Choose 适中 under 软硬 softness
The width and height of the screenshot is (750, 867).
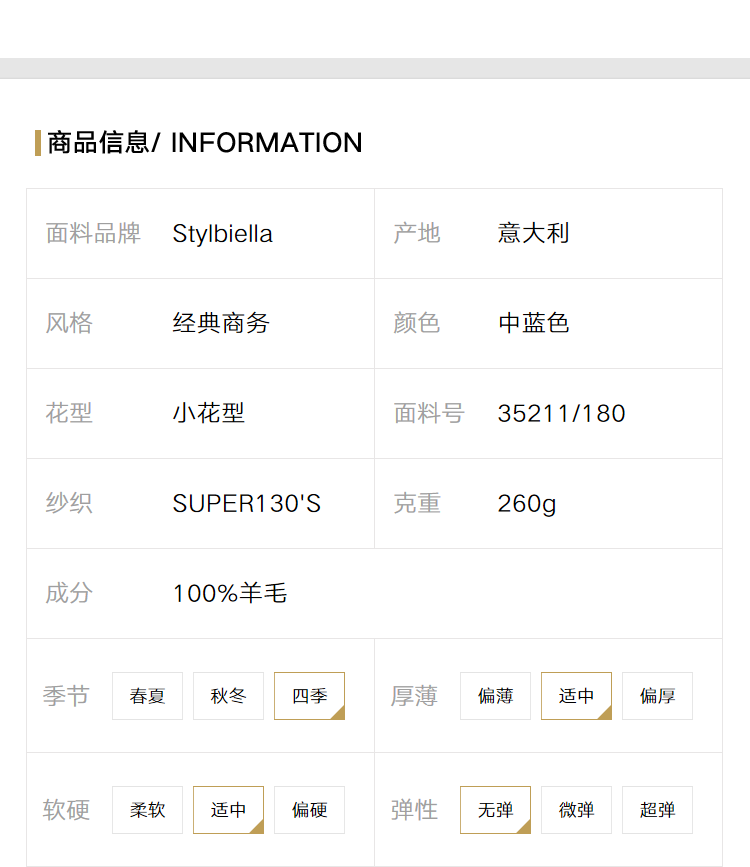[228, 809]
